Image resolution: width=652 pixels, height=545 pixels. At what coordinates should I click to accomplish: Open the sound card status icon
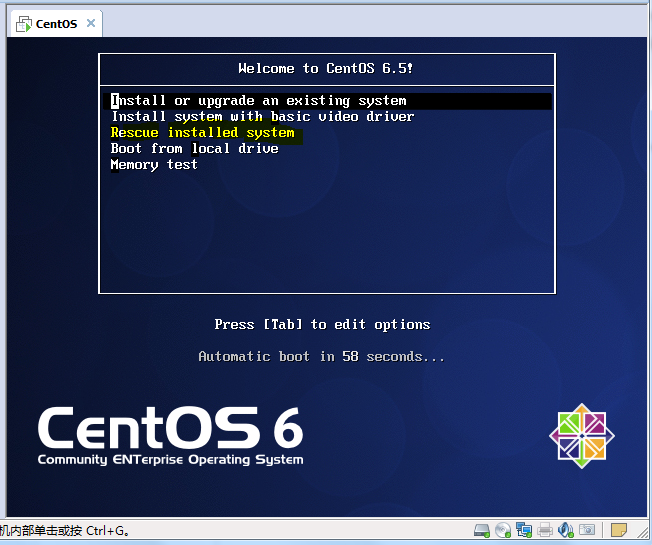(566, 530)
